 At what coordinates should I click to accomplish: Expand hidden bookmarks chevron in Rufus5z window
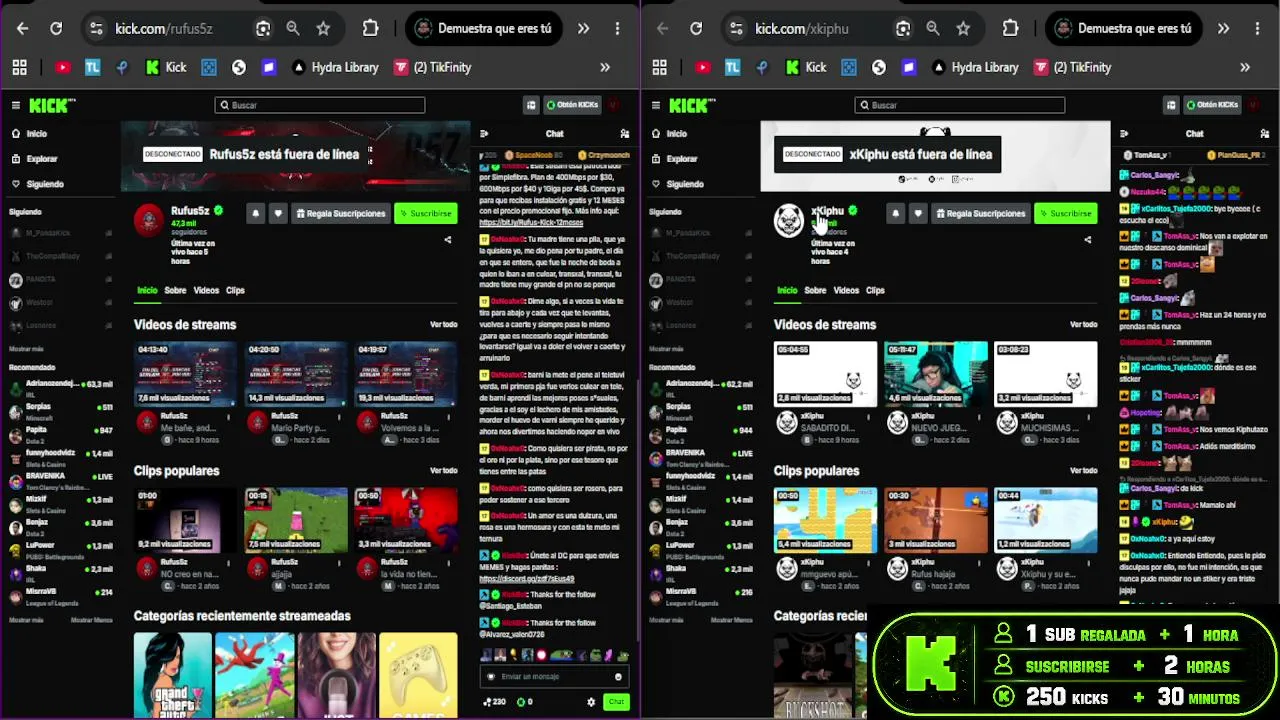[605, 67]
